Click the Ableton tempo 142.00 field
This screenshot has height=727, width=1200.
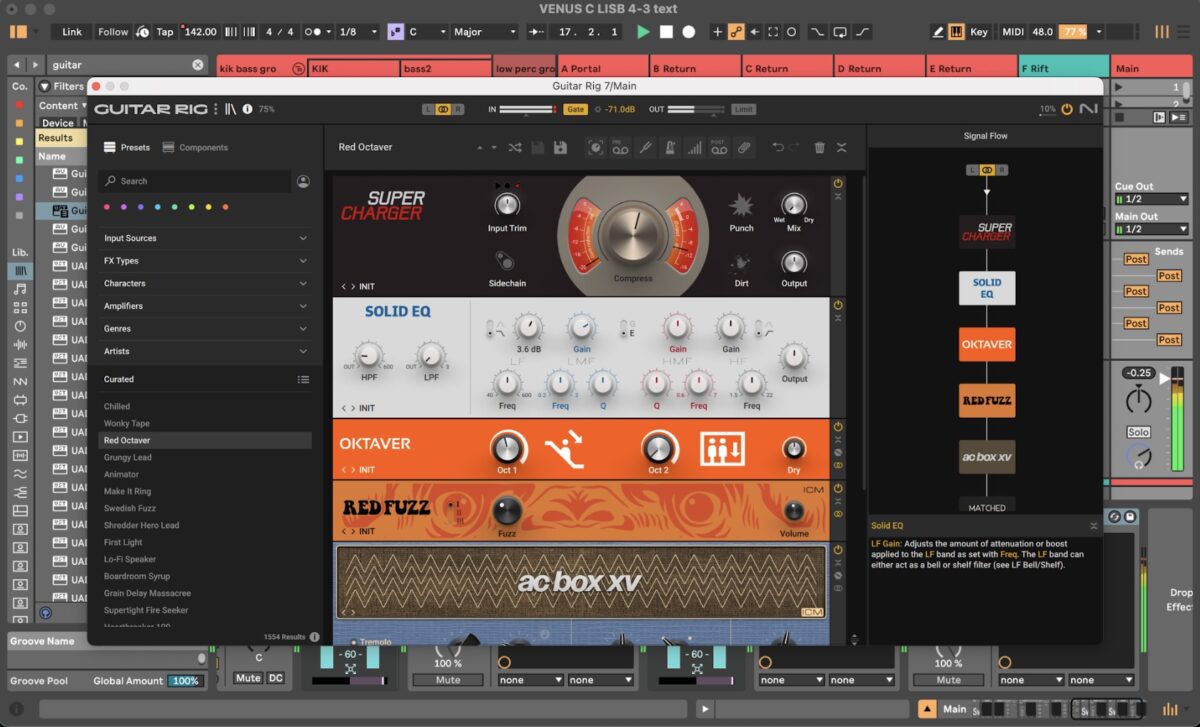[200, 32]
